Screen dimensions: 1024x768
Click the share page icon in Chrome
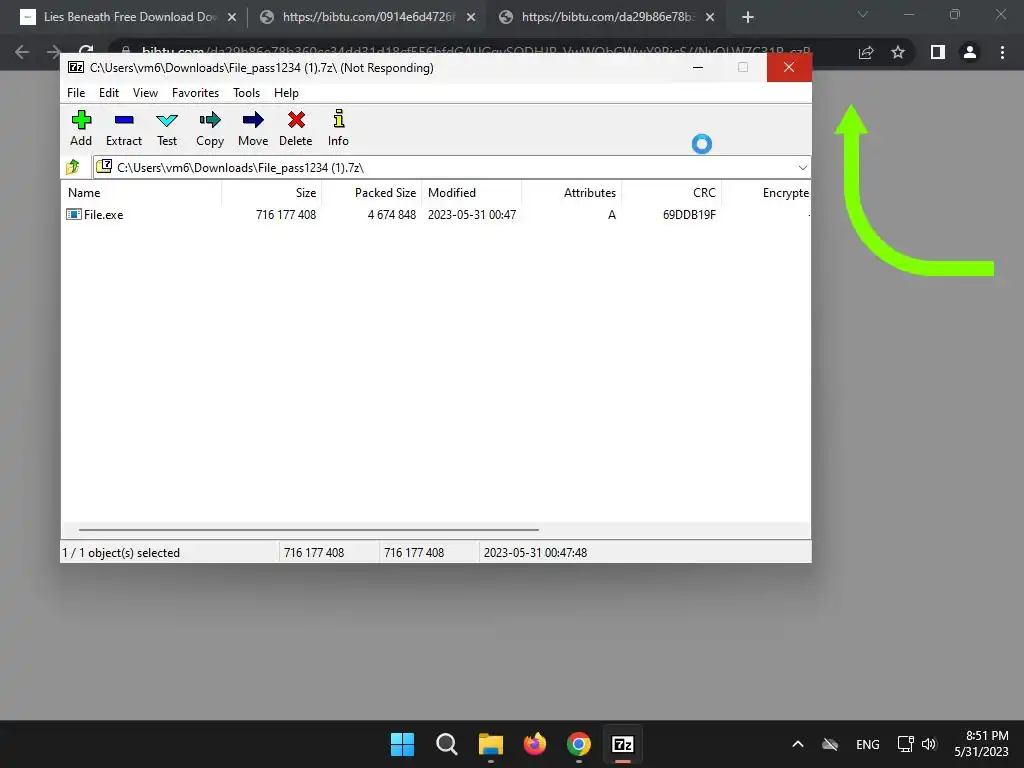(x=866, y=52)
